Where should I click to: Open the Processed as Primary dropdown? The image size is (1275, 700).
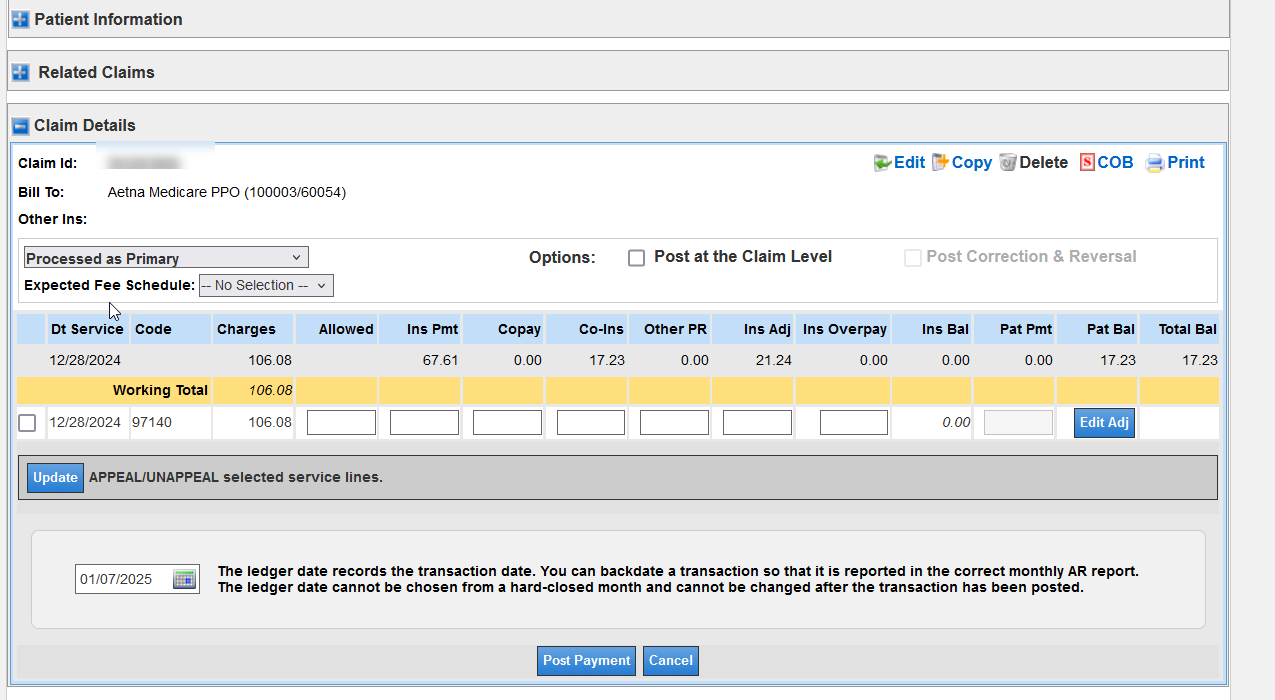coord(166,258)
